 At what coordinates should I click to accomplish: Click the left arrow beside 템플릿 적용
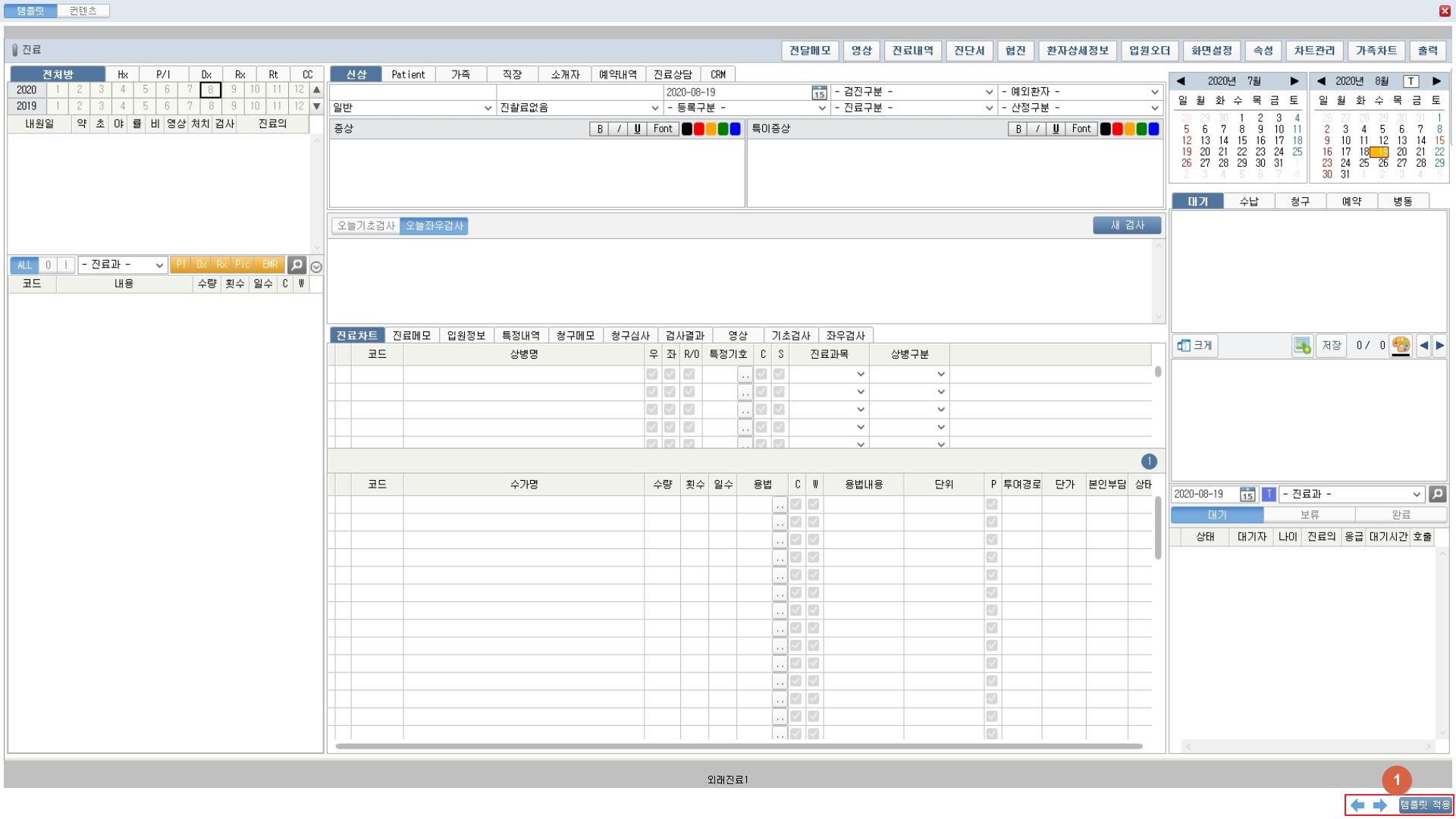coord(1357,805)
